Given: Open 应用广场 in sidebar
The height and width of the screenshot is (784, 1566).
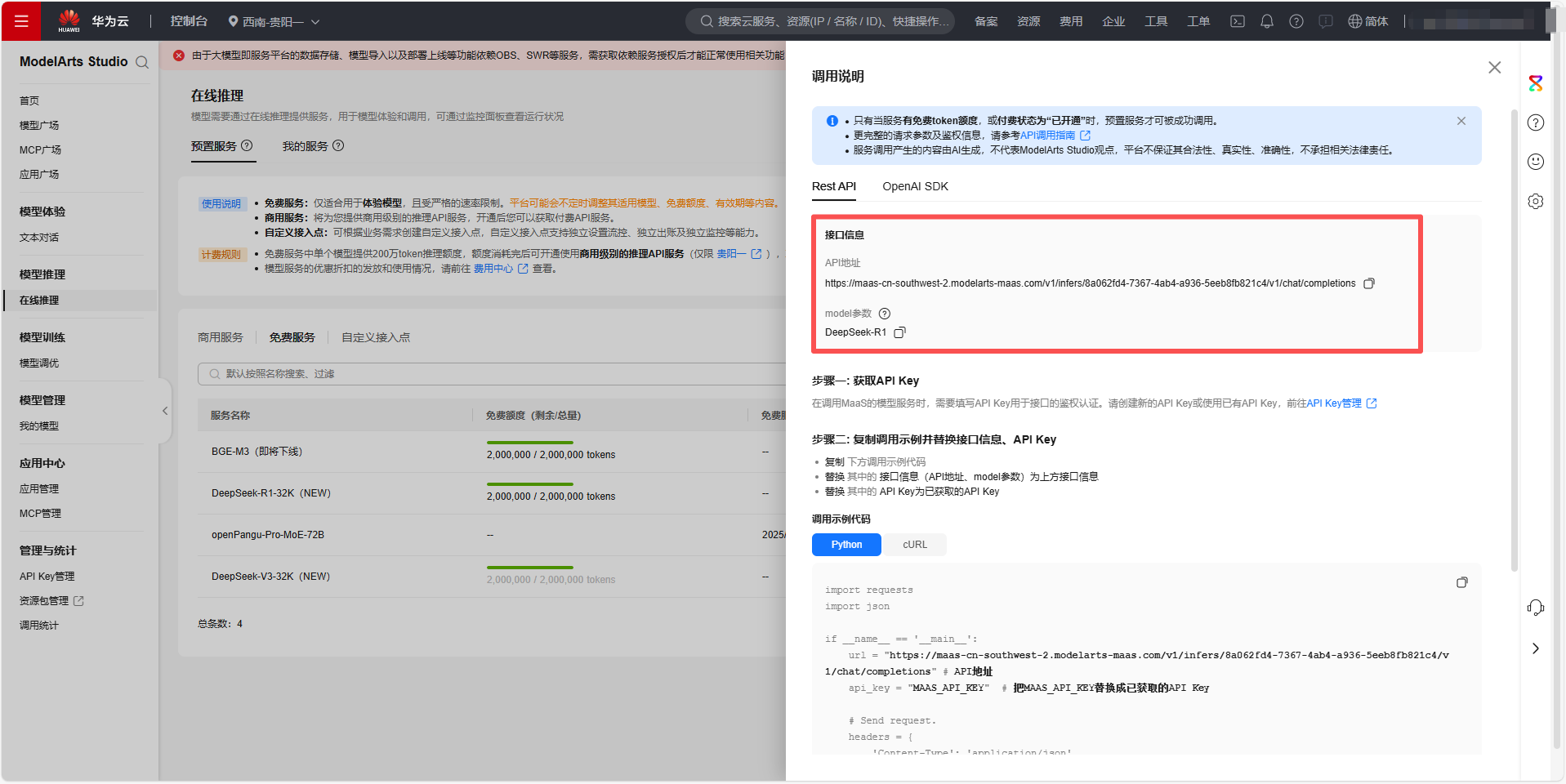Looking at the screenshot, I should (39, 175).
